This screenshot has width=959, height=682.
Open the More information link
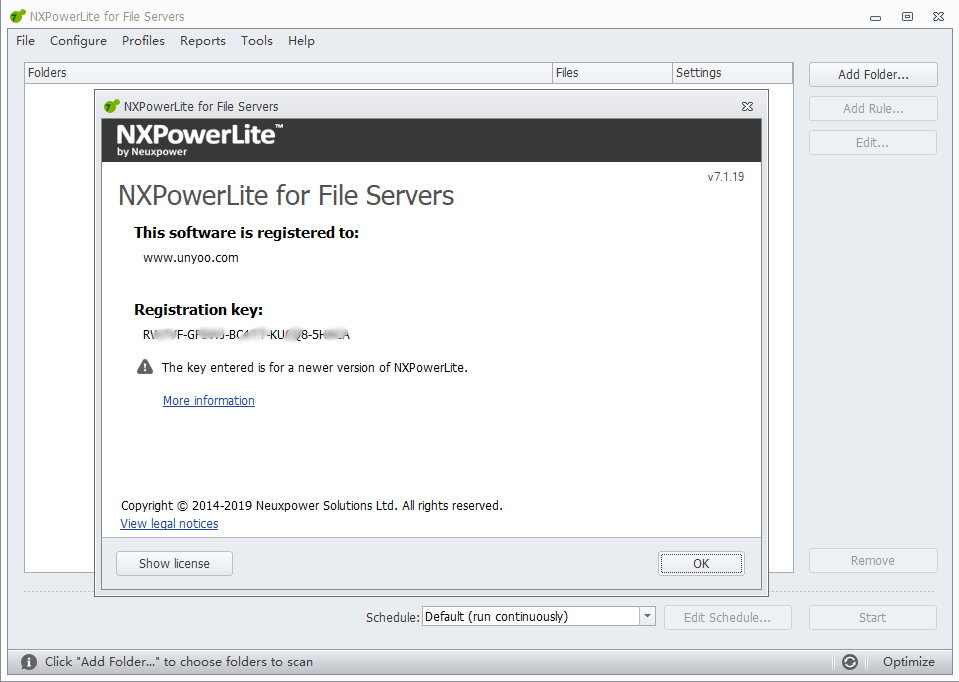tap(209, 401)
